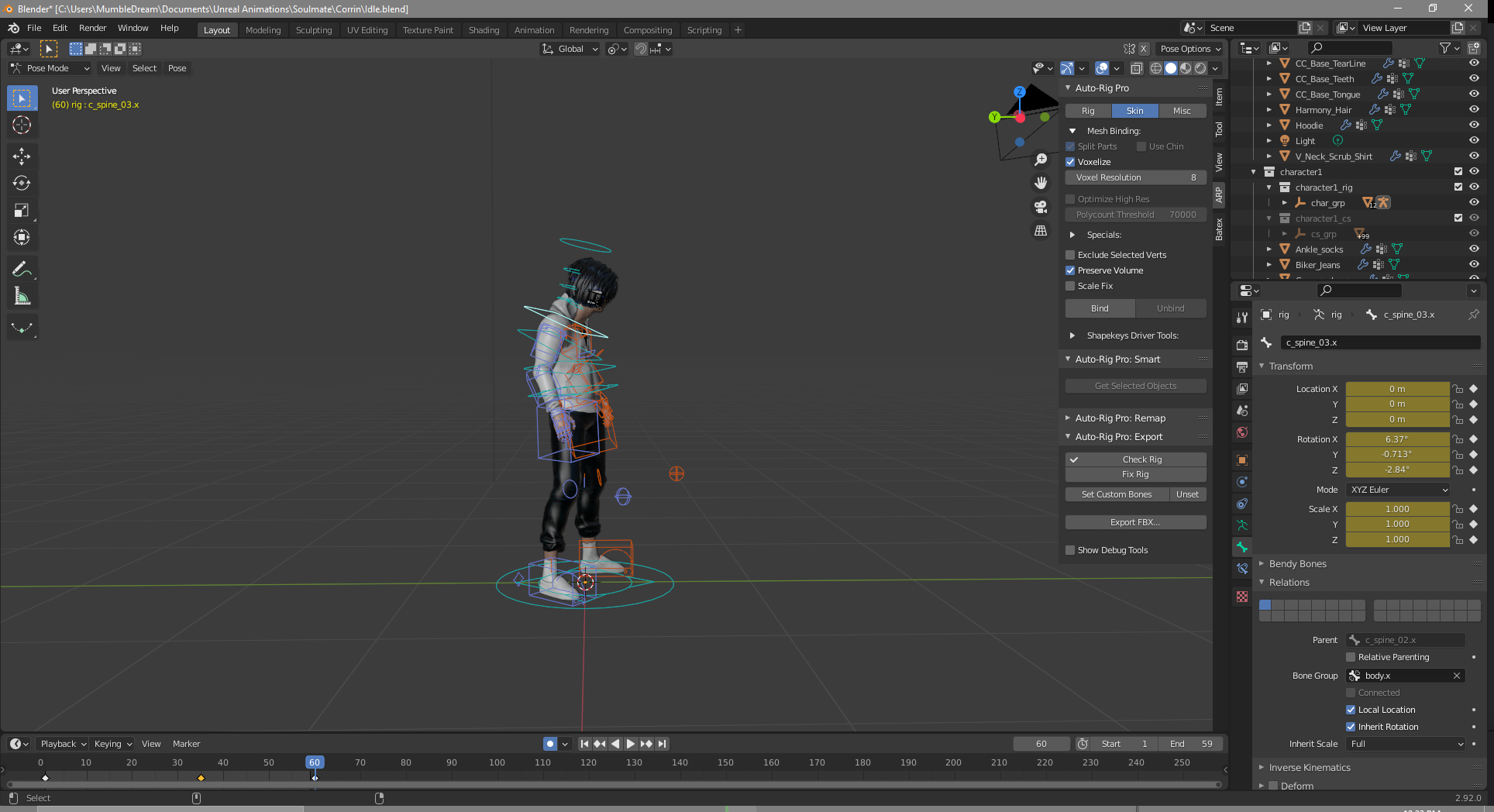Choose the Scale tool
The height and width of the screenshot is (812, 1494).
pos(22,210)
